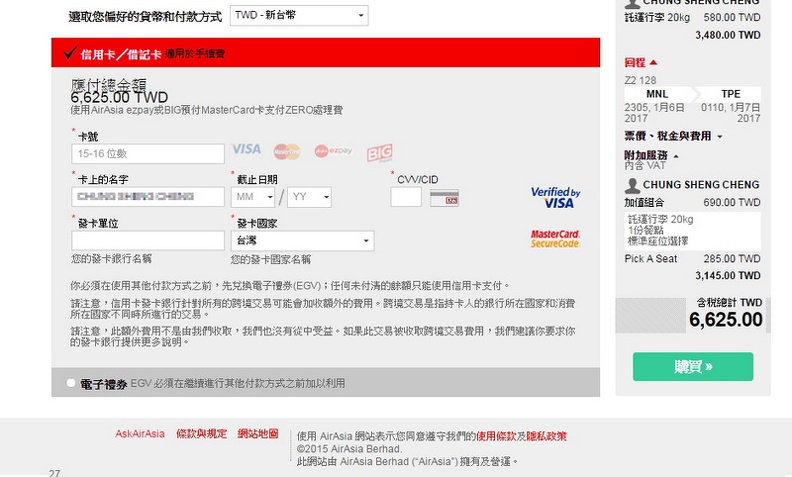Collapse the 附加服務 section
Viewport: 792px width, 477px height.
pos(651,155)
